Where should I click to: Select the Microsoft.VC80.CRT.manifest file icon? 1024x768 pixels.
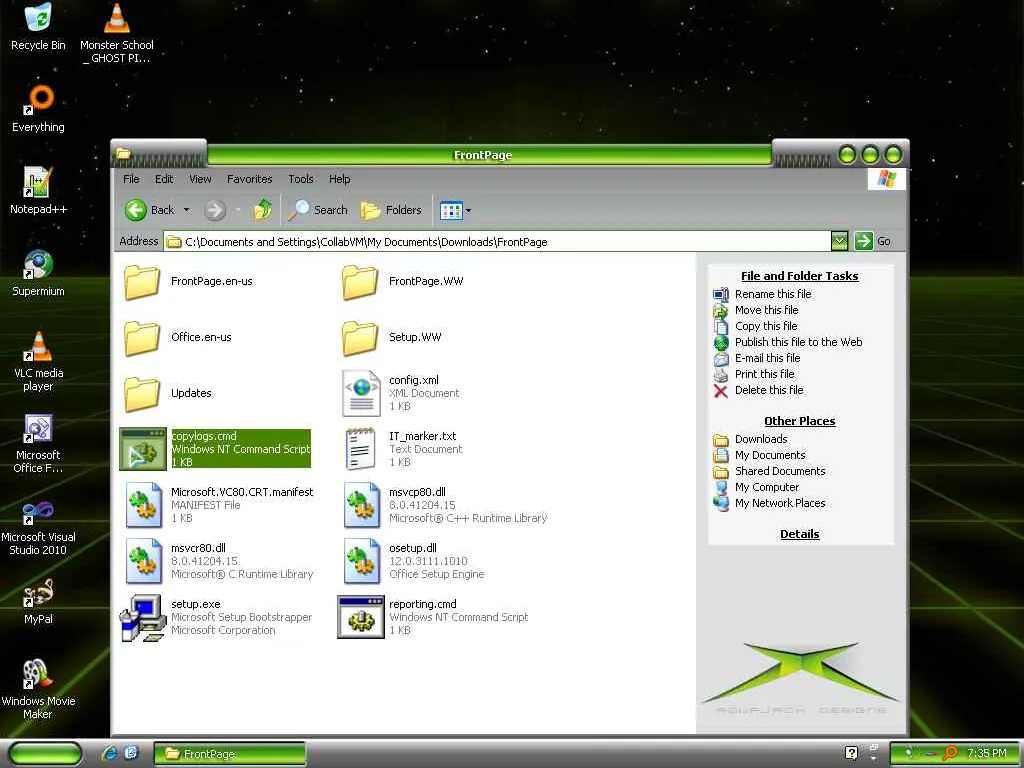tap(144, 505)
